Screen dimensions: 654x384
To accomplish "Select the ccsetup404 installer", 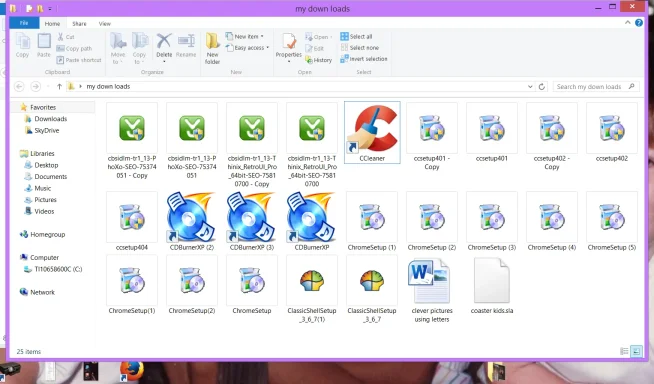I will click(132, 217).
